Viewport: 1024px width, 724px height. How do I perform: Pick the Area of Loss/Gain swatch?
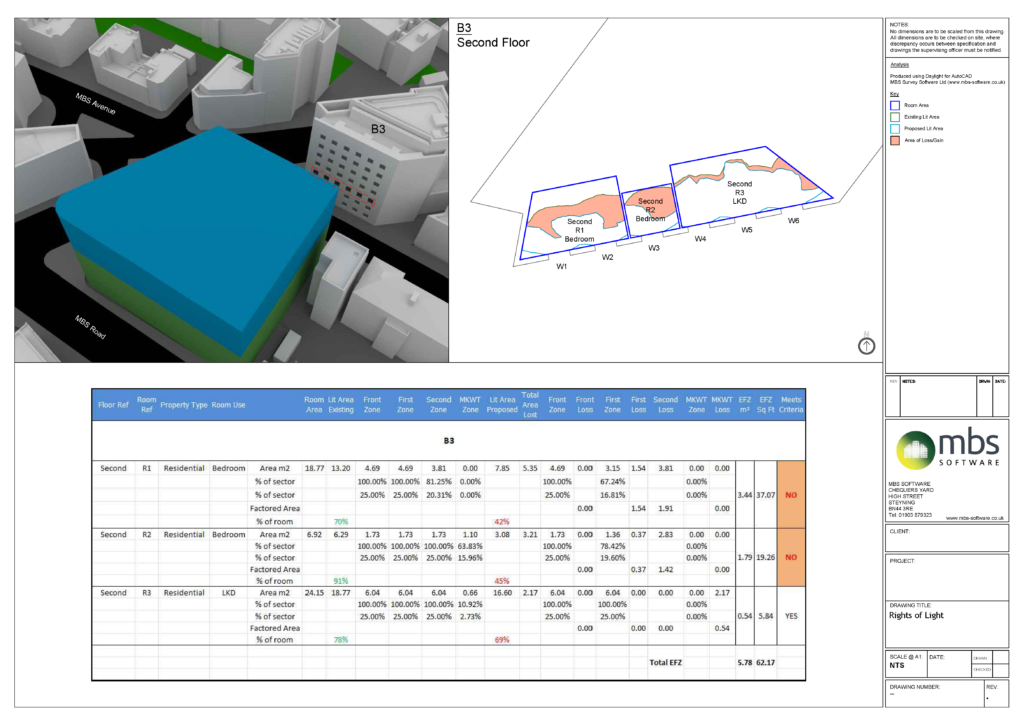click(x=895, y=140)
